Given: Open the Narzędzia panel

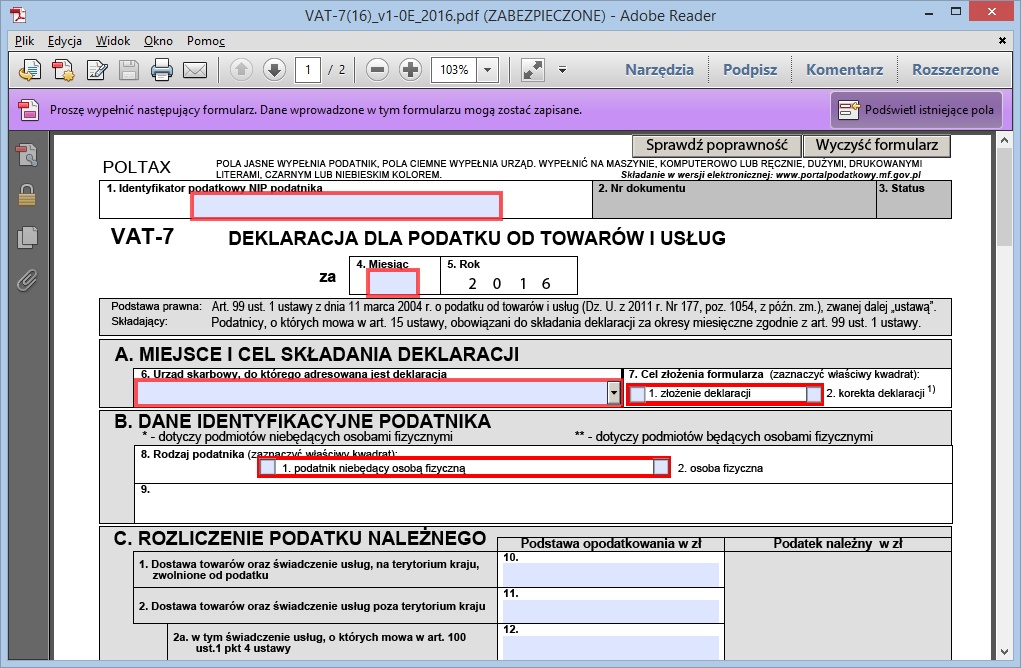Looking at the screenshot, I should (660, 70).
